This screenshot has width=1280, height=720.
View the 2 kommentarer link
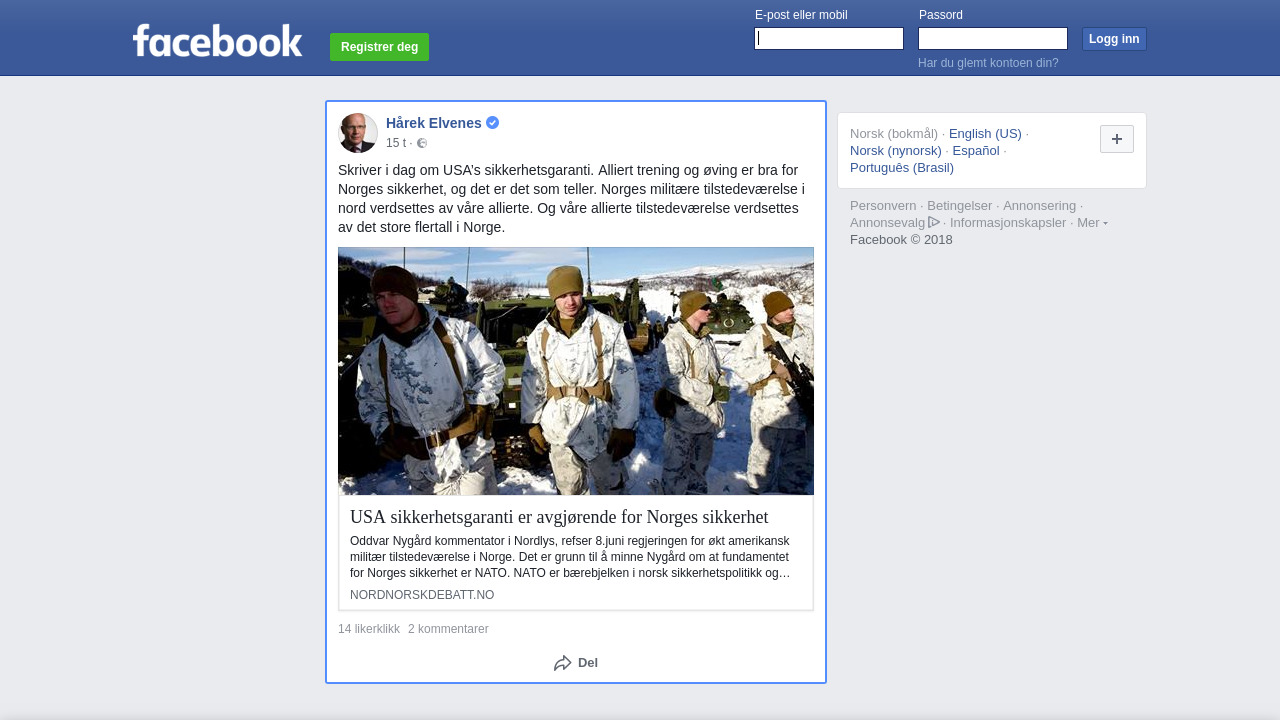448,629
